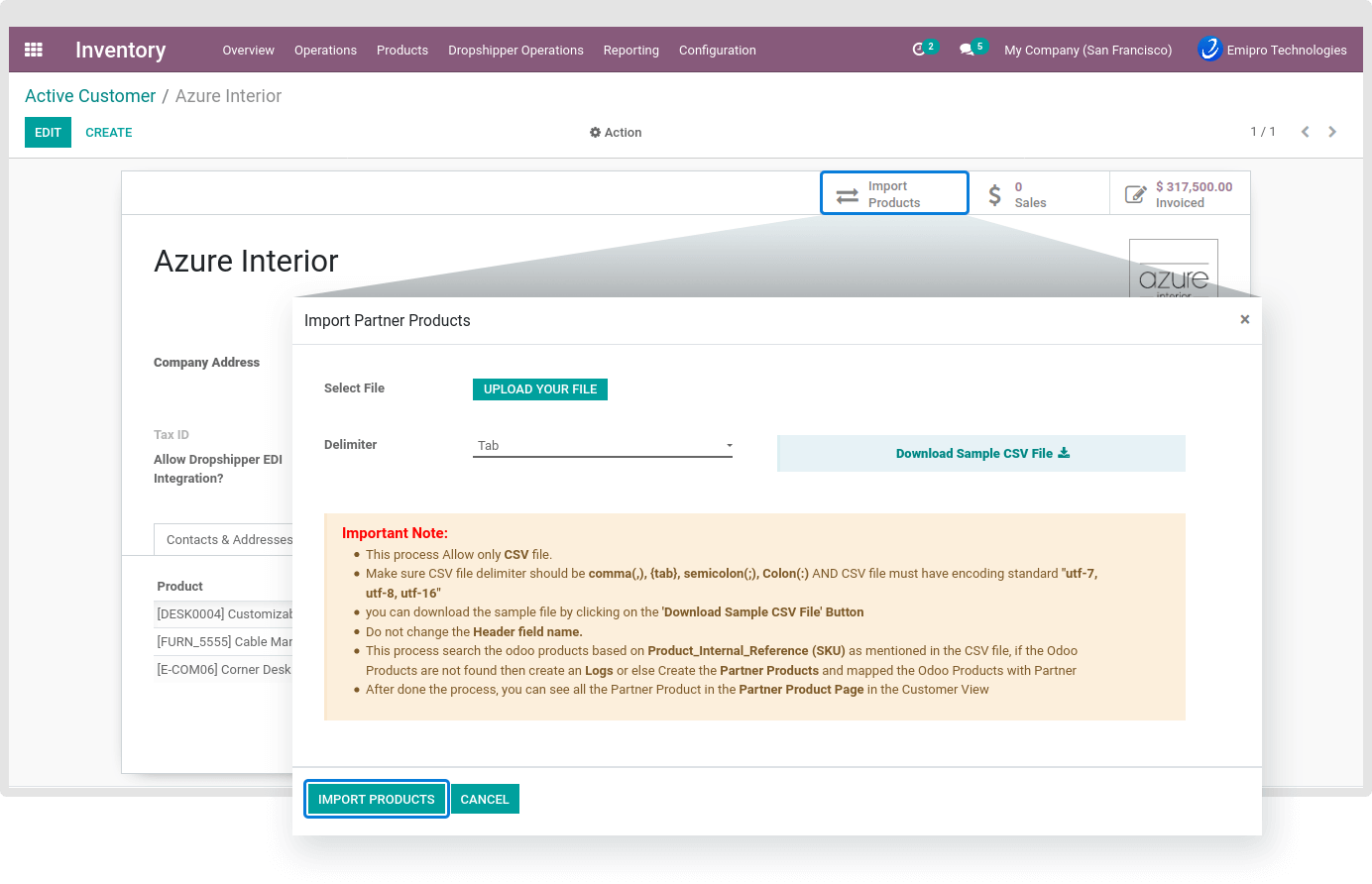Go to next record with right chevron
The width and height of the screenshot is (1372, 884).
(x=1332, y=132)
